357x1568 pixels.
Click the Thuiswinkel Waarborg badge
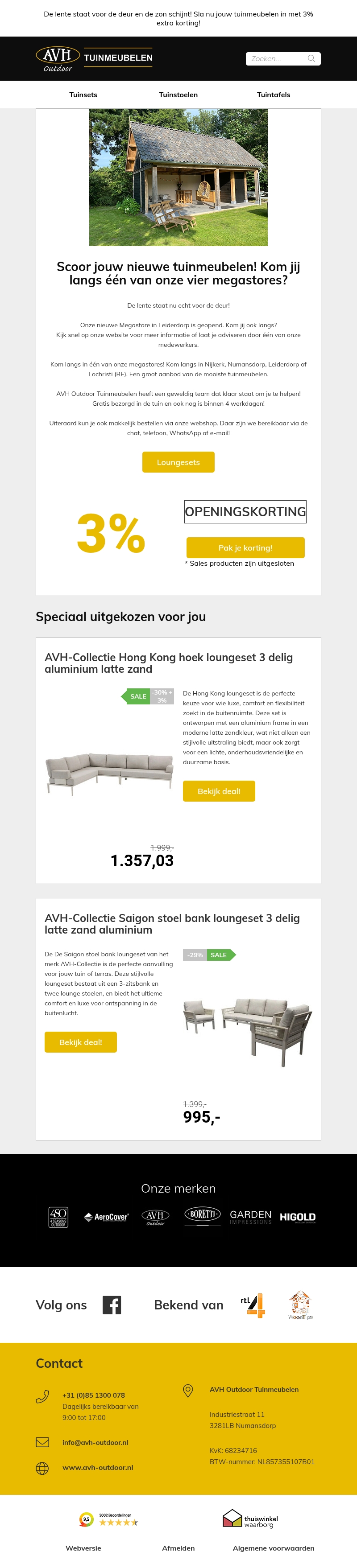click(250, 1519)
